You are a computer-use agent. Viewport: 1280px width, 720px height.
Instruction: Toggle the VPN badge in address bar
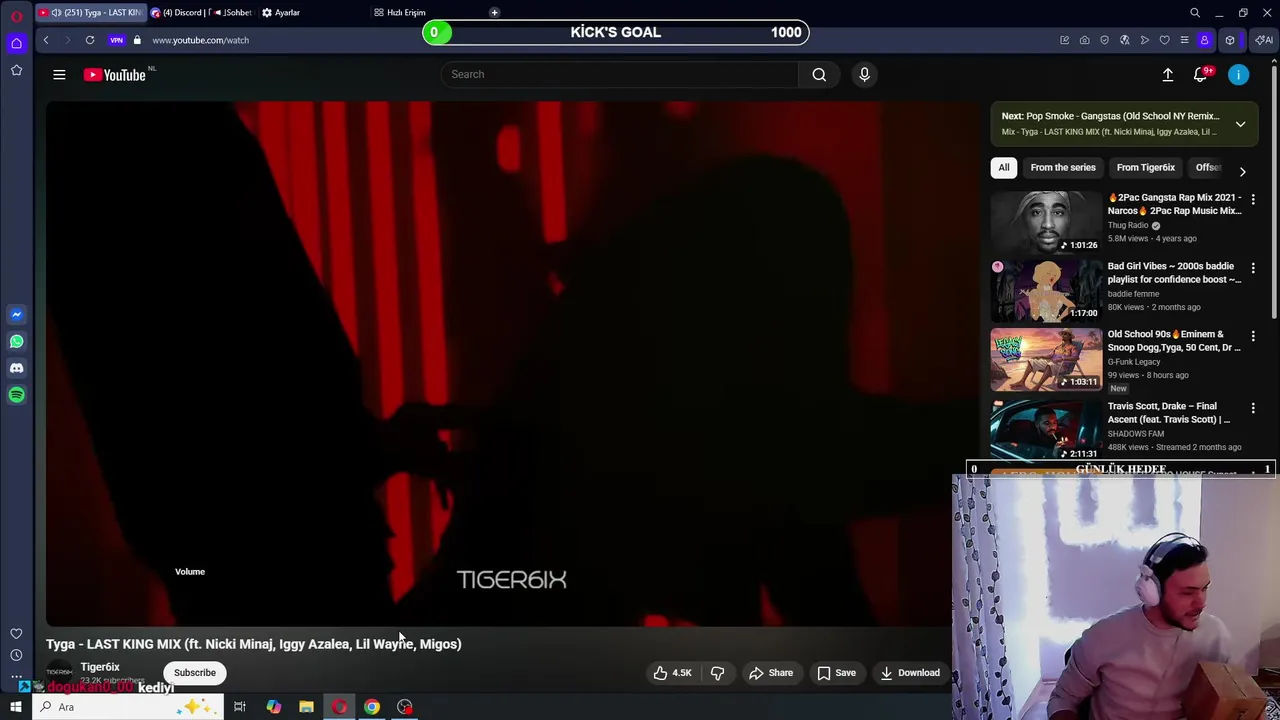click(117, 40)
